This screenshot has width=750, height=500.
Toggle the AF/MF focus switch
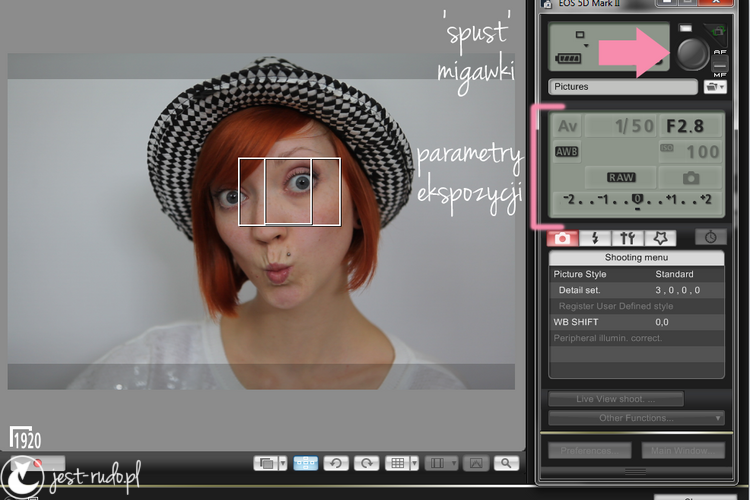coord(719,63)
